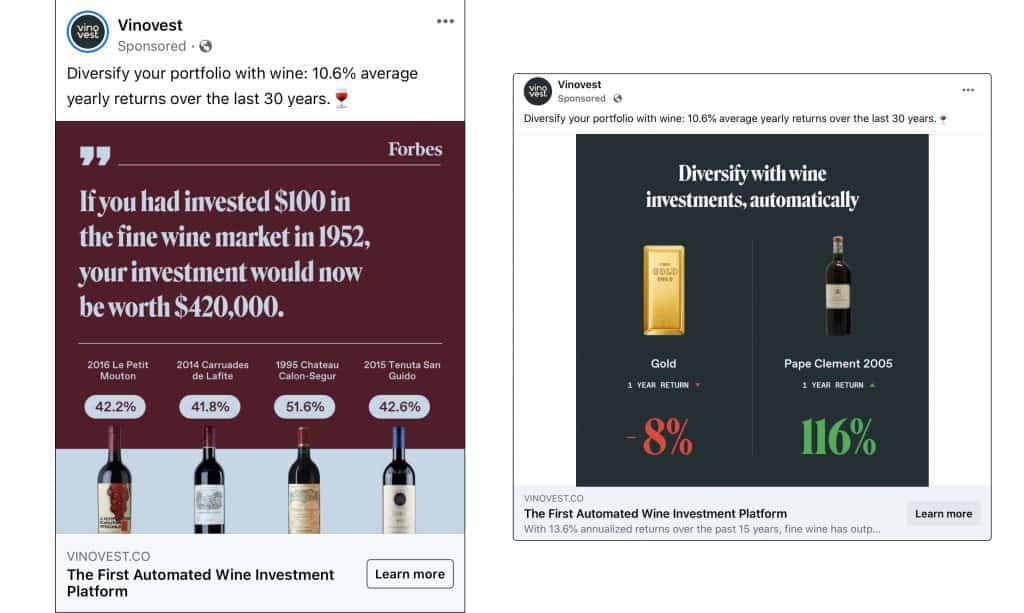Click the 42.2% return badge for Le Petit Mouton

(115, 407)
